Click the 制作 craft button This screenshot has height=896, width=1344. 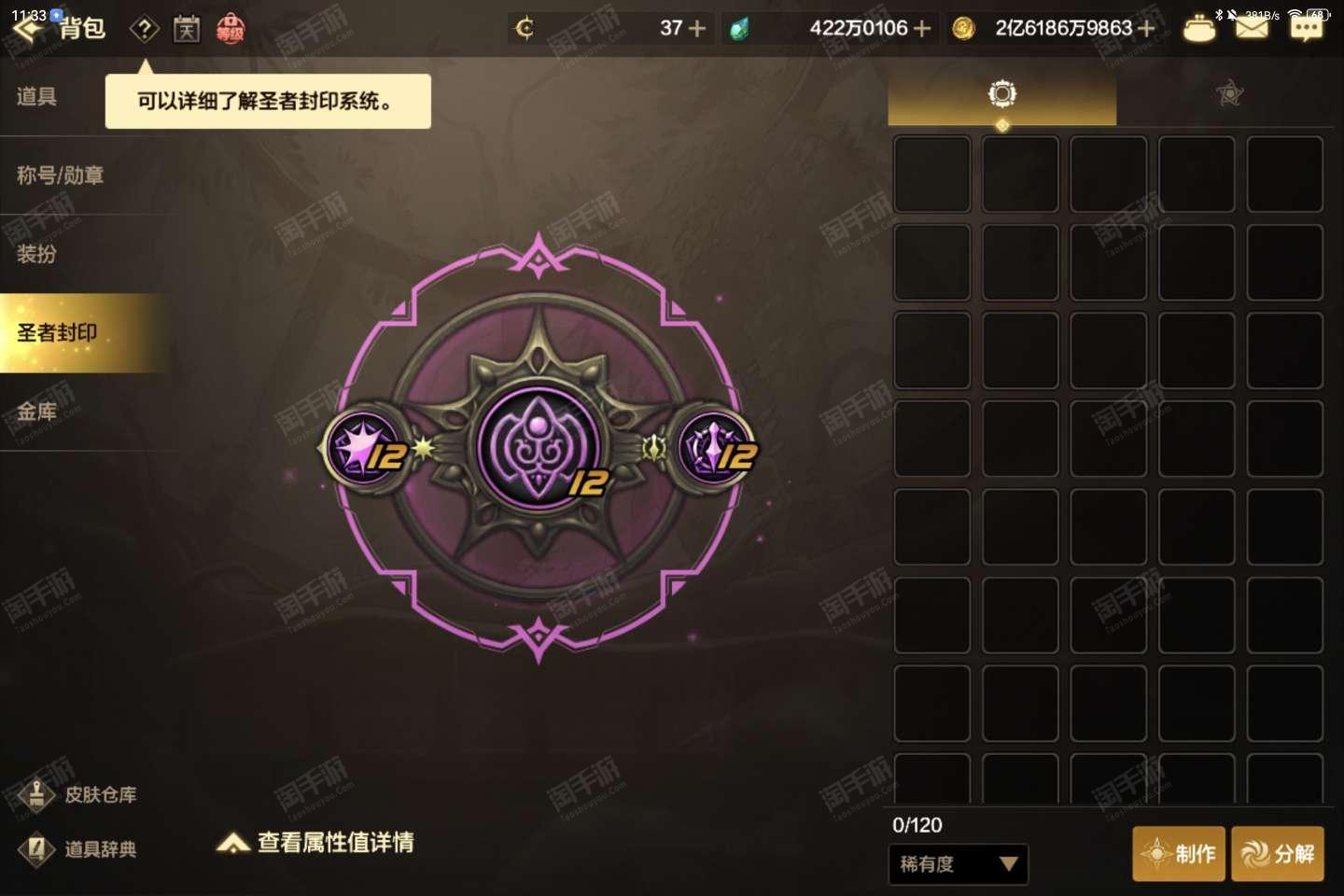[x=1179, y=853]
